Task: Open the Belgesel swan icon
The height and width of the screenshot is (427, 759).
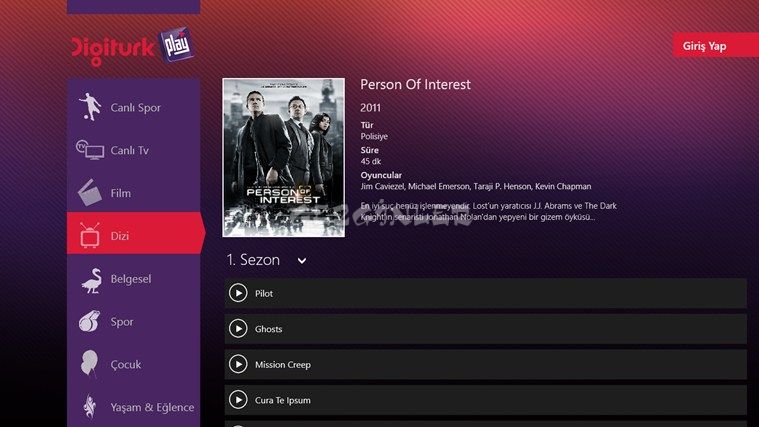Action: click(x=91, y=280)
